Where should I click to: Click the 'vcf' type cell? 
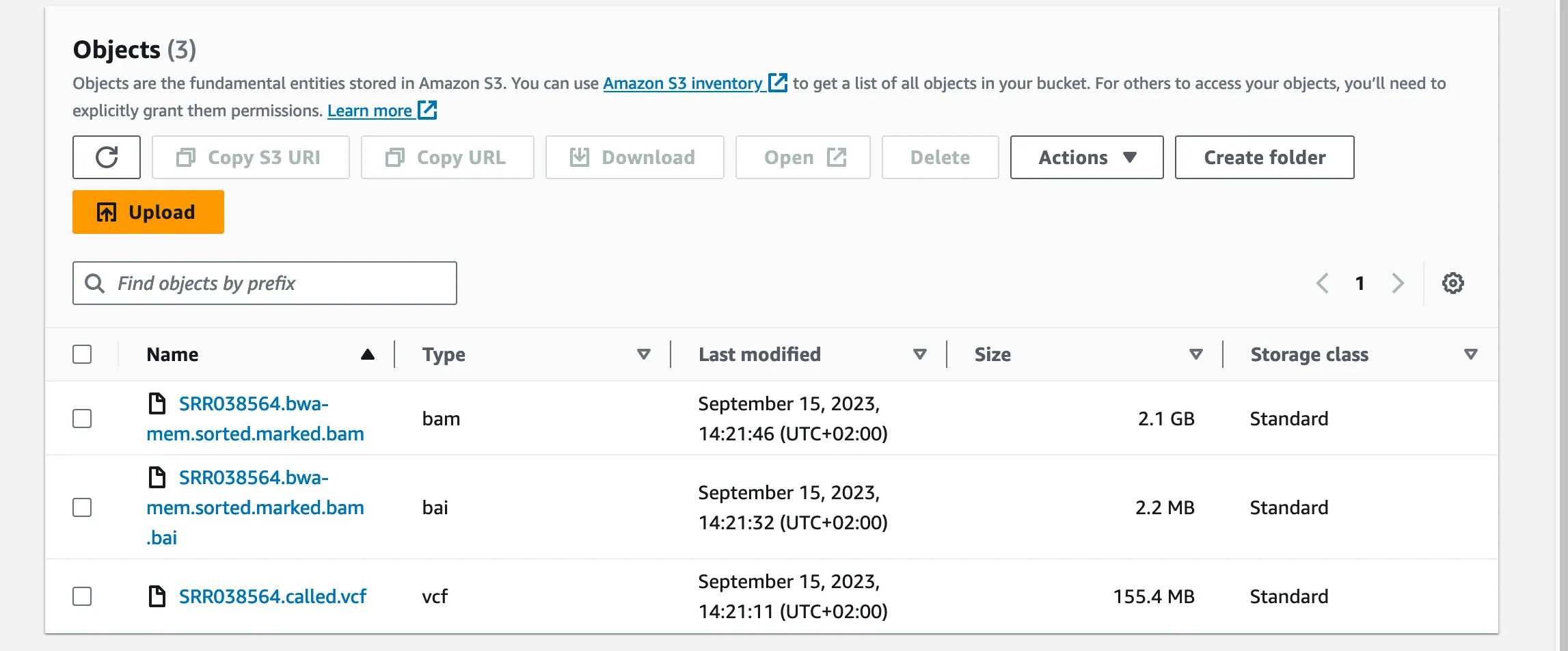point(435,596)
